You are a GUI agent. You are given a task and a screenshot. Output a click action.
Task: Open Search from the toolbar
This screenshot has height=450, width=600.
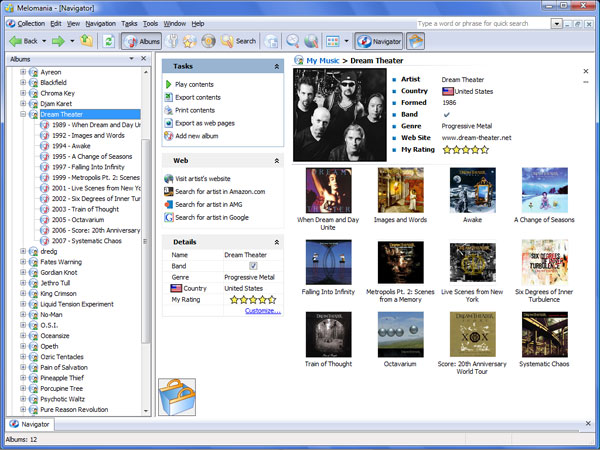pos(238,41)
